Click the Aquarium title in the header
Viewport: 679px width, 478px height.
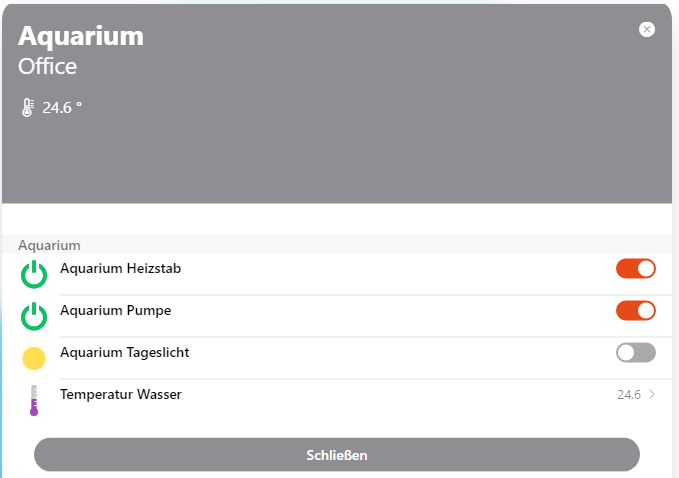coord(81,36)
